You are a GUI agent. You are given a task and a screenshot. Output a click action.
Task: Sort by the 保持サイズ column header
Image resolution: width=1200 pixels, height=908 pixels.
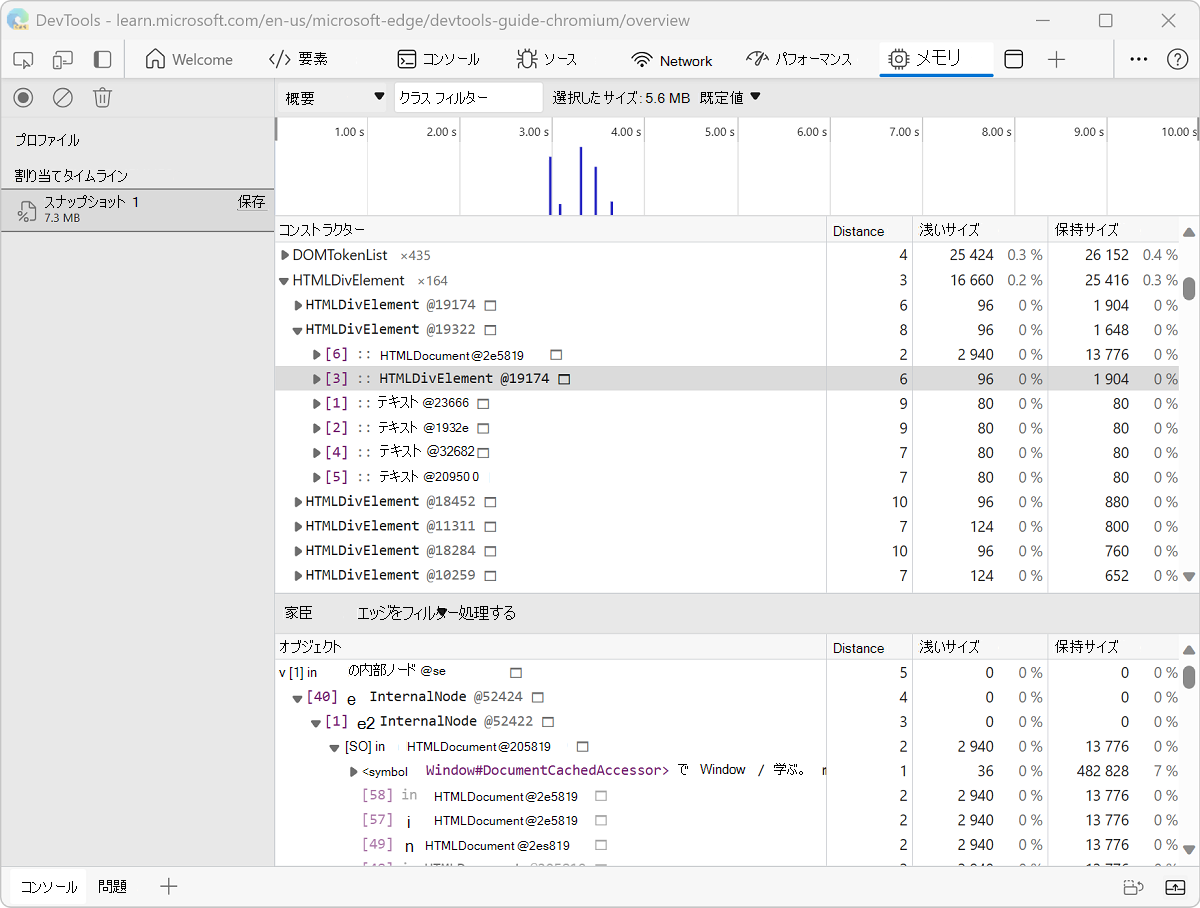click(1086, 230)
